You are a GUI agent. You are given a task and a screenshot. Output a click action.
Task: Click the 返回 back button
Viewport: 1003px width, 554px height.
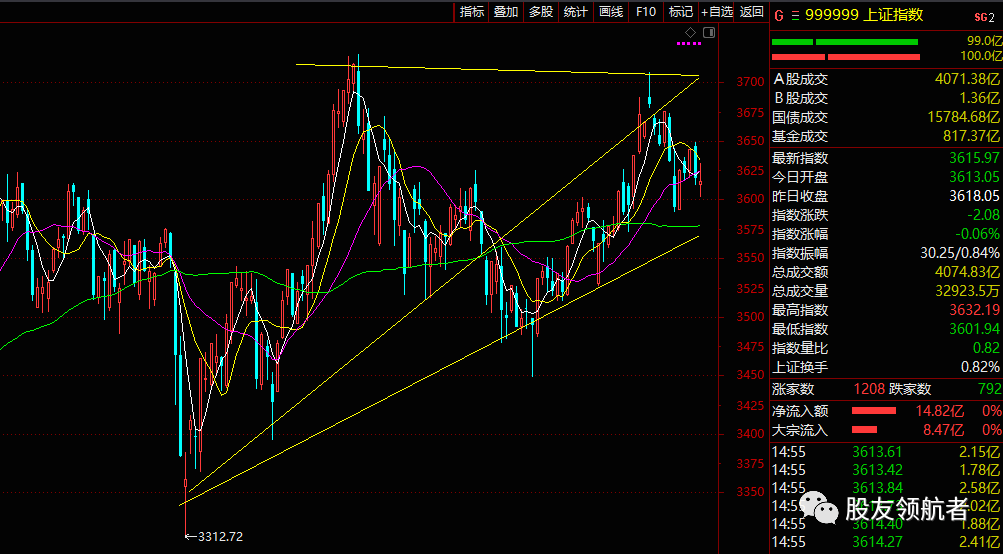point(751,12)
